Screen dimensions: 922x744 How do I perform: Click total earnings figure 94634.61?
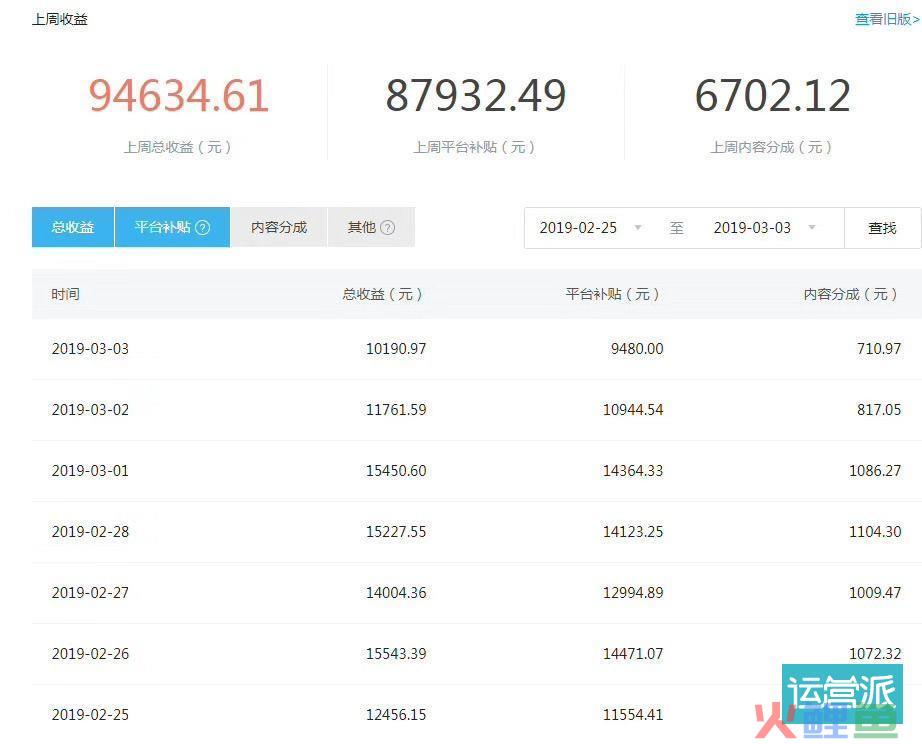pos(179,96)
